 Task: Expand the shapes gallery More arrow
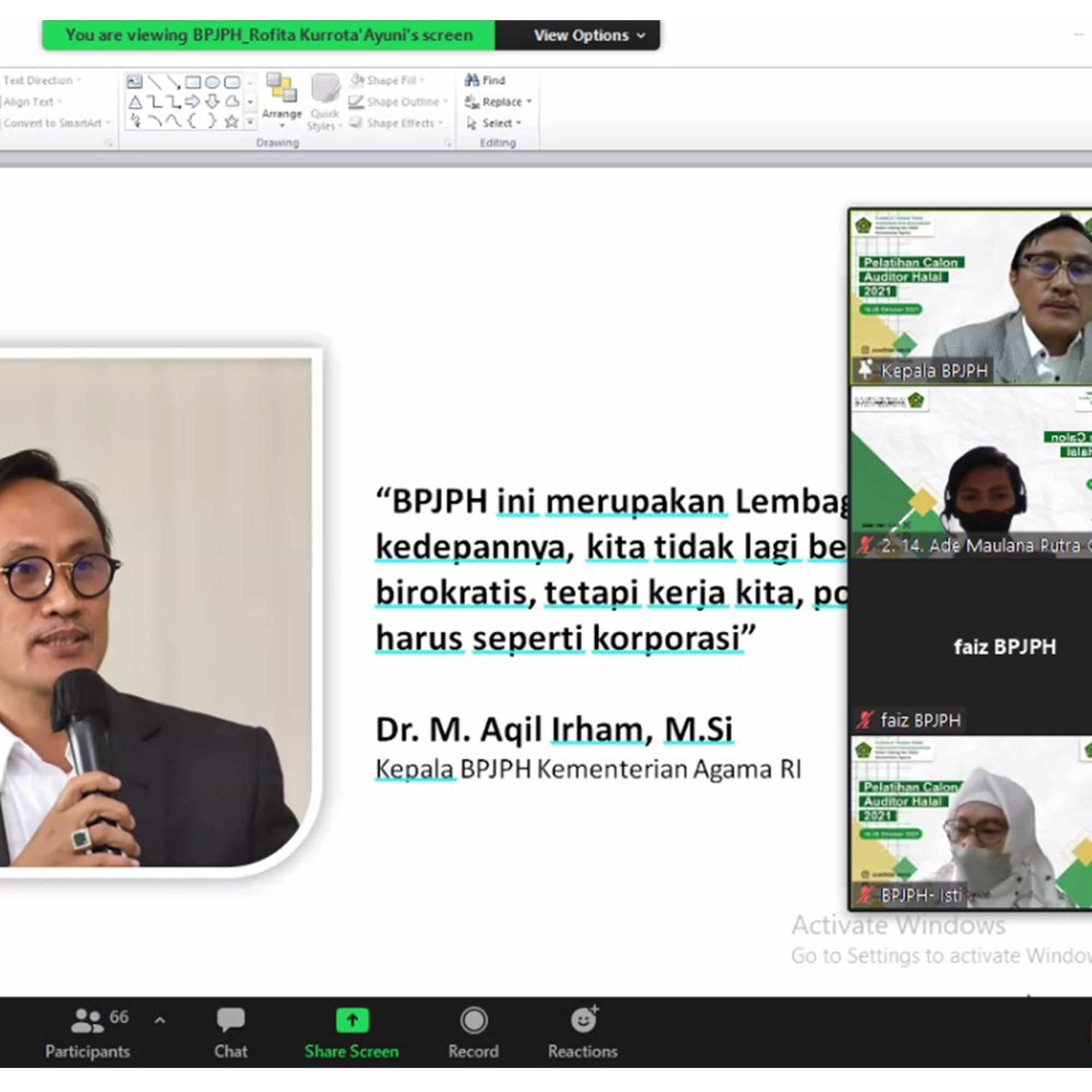(x=251, y=122)
